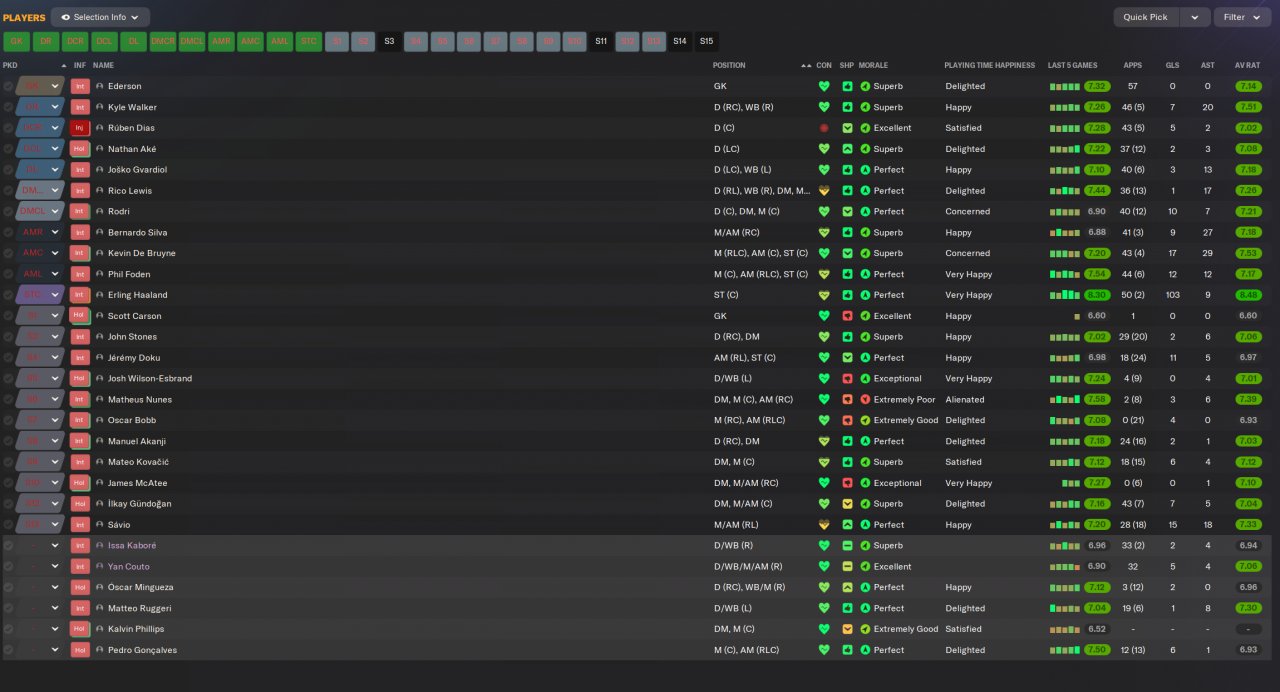Viewport: 1280px width, 692px height.
Task: Open Joško Gvardiol's player name link
Action: pyautogui.click(x=136, y=170)
